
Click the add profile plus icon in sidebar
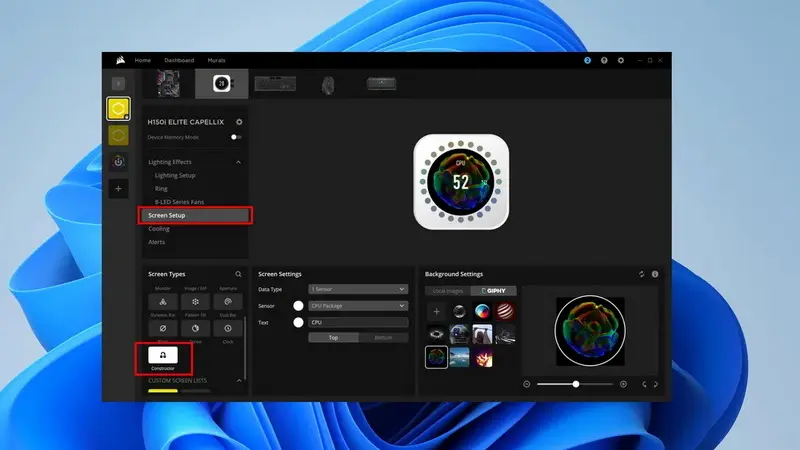[x=118, y=188]
